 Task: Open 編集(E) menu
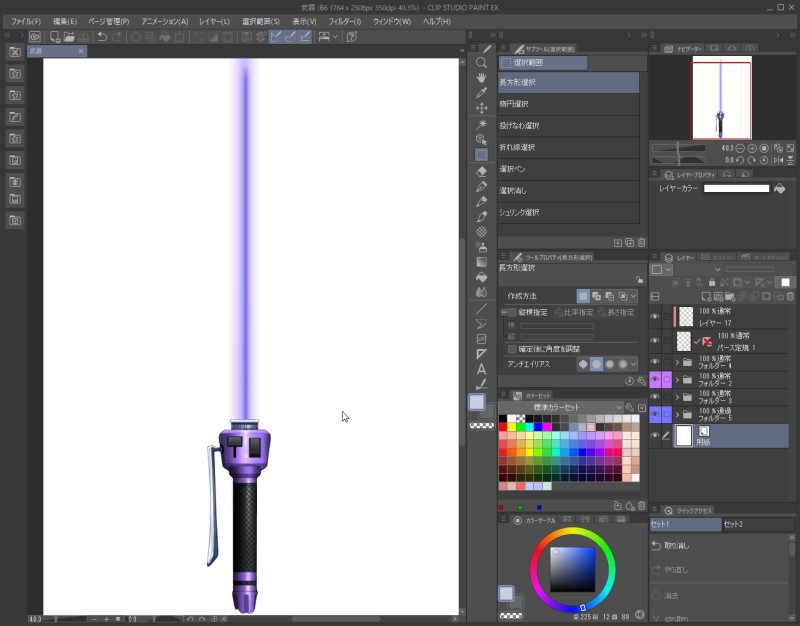pos(65,21)
